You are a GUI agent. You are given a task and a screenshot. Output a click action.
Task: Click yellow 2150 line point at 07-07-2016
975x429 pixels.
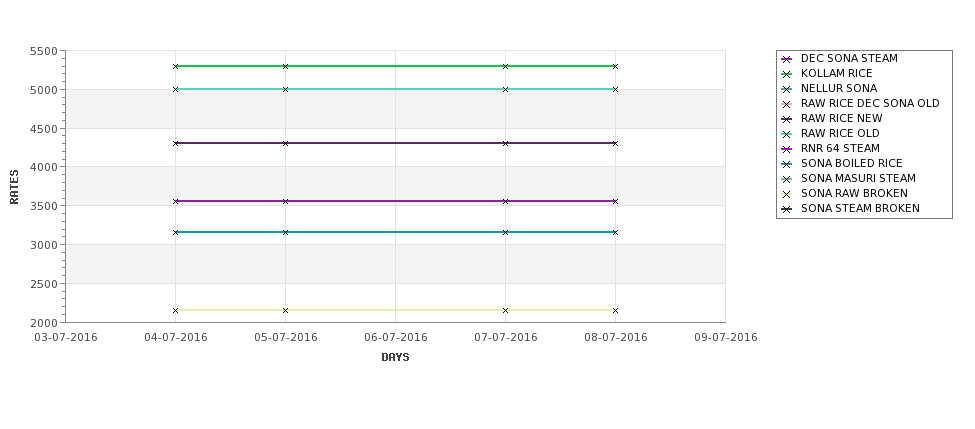tap(506, 310)
